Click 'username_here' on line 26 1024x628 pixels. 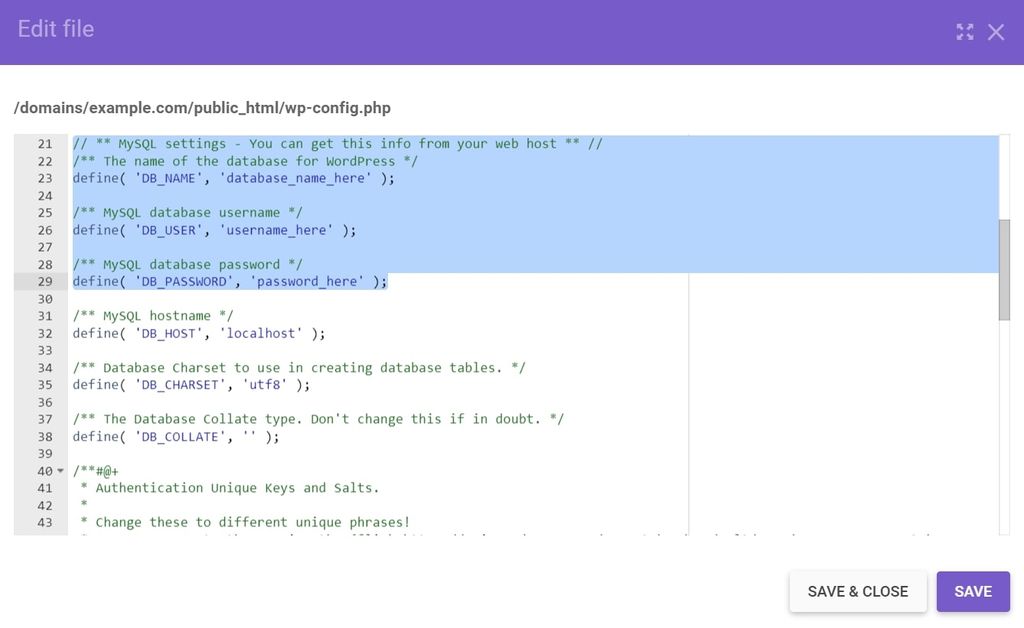276,230
